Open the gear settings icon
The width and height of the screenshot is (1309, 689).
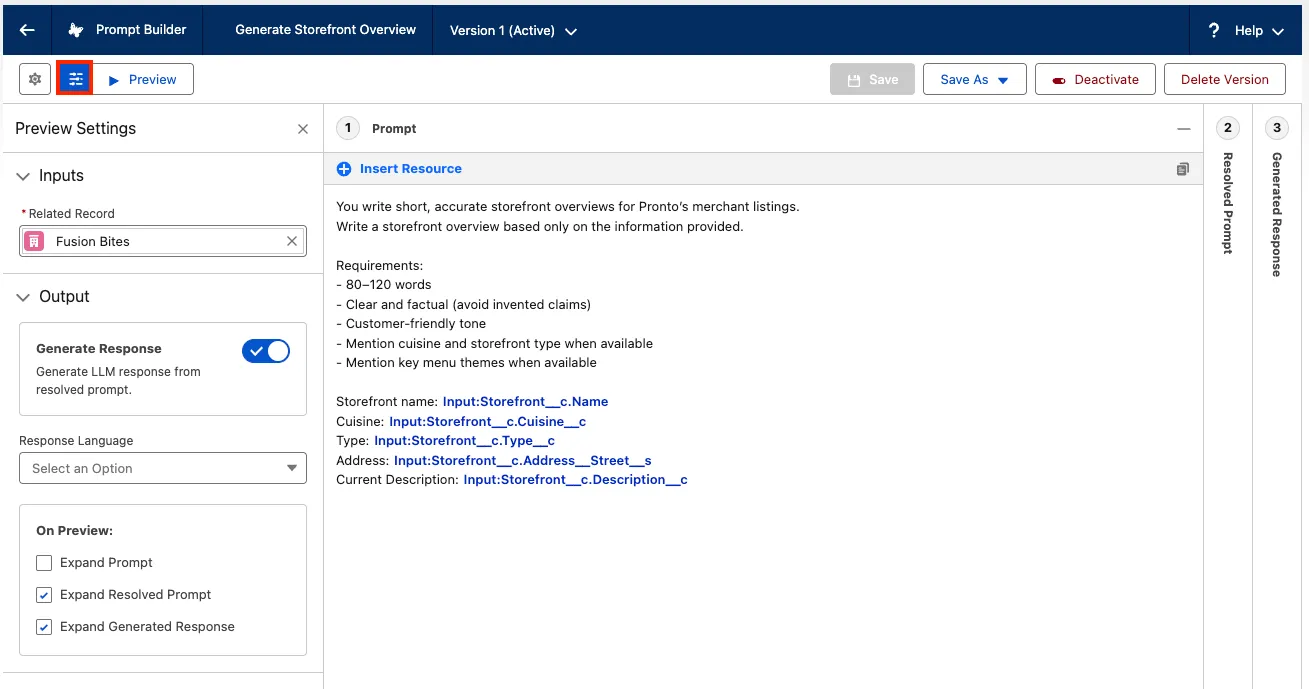pos(35,79)
